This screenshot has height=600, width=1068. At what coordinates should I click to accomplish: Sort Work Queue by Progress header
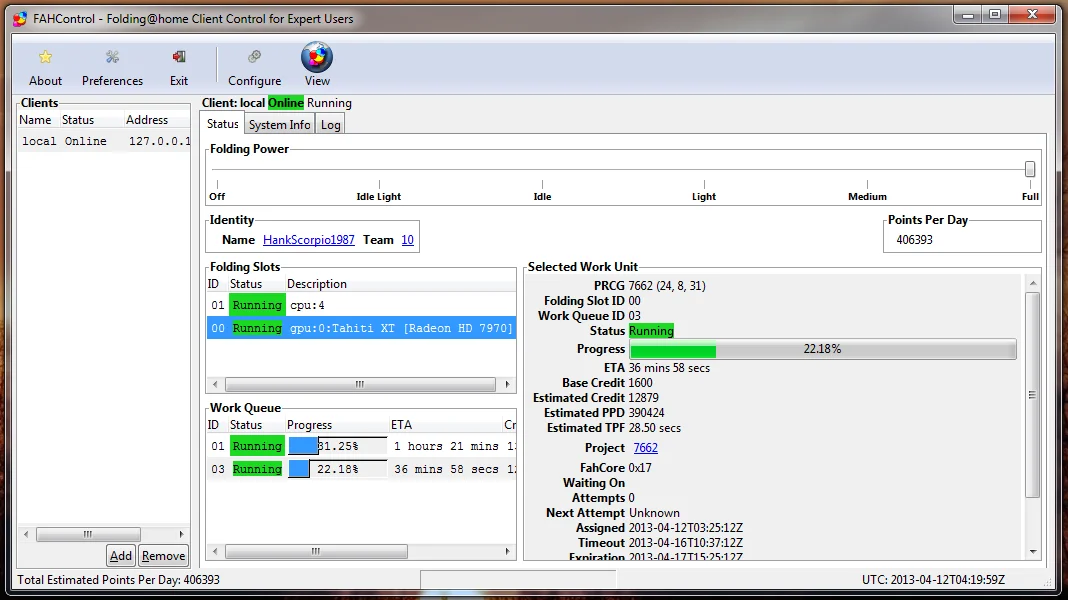point(336,425)
